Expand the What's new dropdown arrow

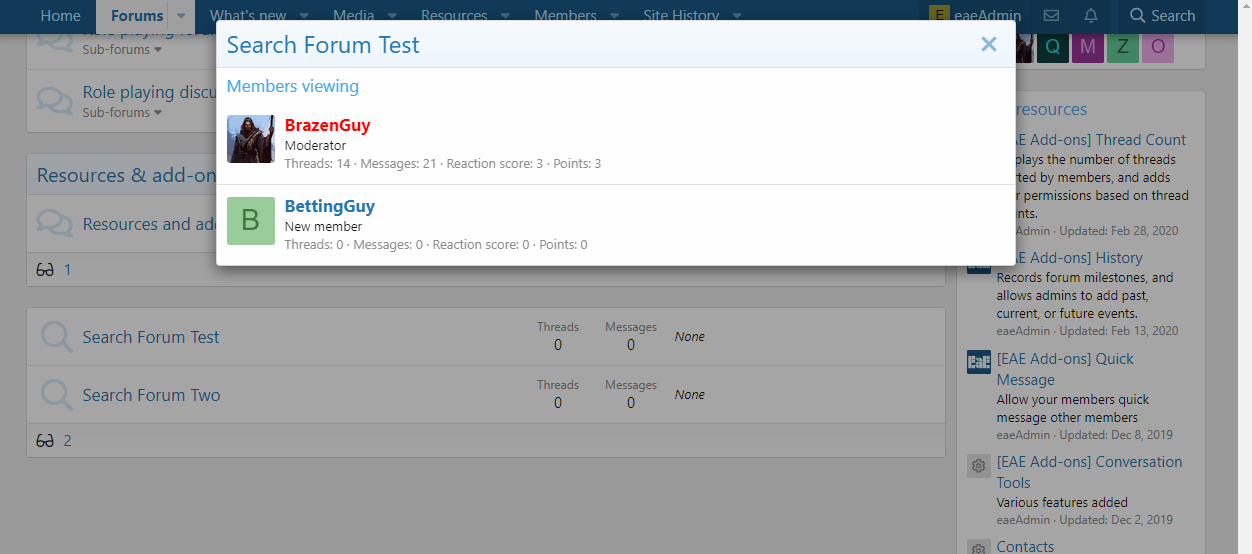(x=305, y=16)
